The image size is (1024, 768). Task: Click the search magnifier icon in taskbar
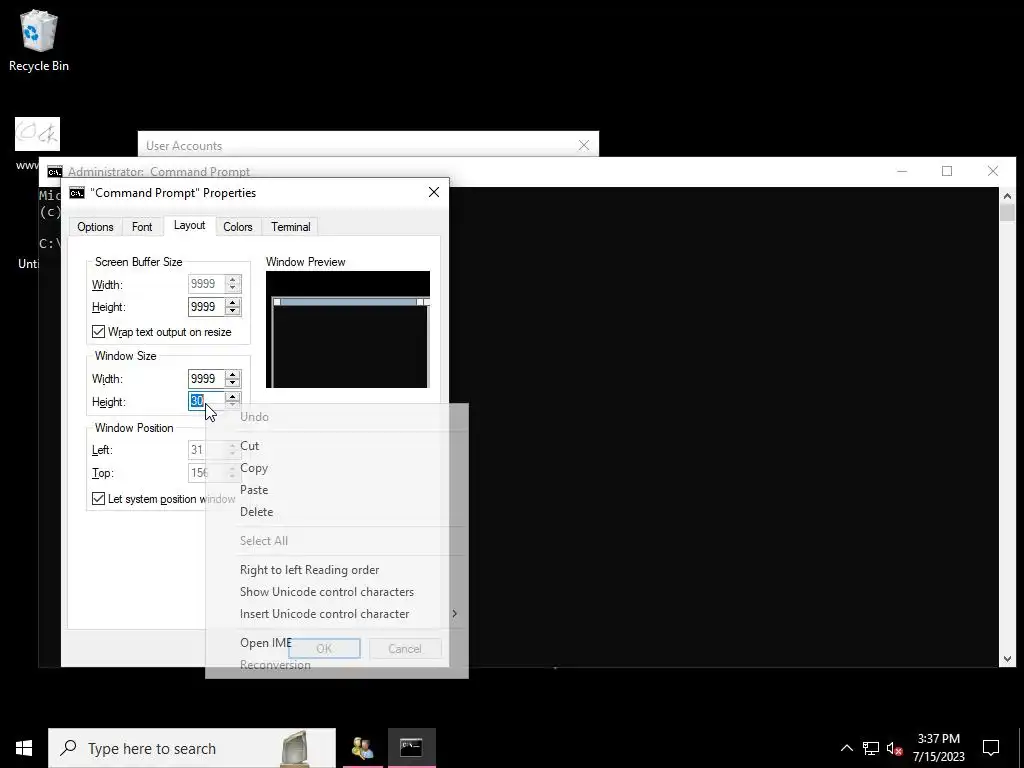click(x=68, y=748)
